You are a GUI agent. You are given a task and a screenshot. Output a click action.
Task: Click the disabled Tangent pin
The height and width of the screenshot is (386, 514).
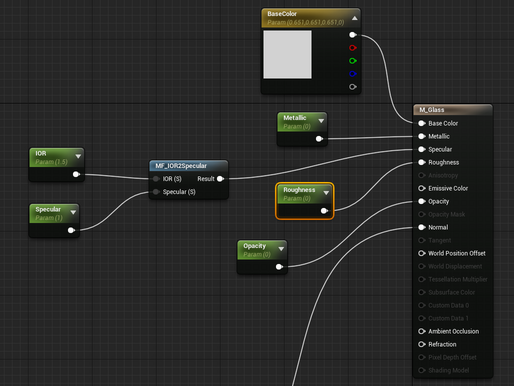[422, 240]
